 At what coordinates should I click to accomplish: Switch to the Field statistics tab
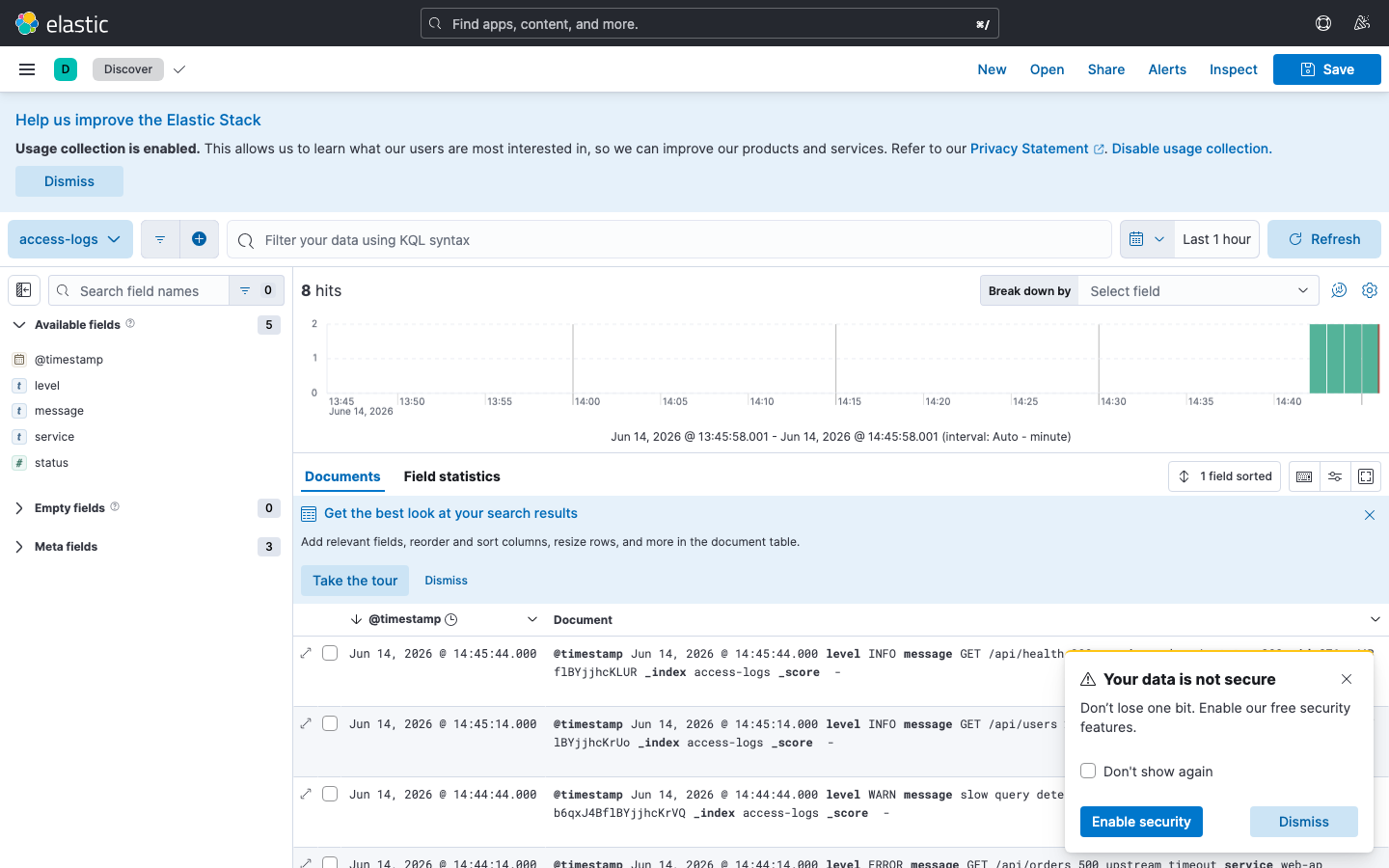coord(451,476)
